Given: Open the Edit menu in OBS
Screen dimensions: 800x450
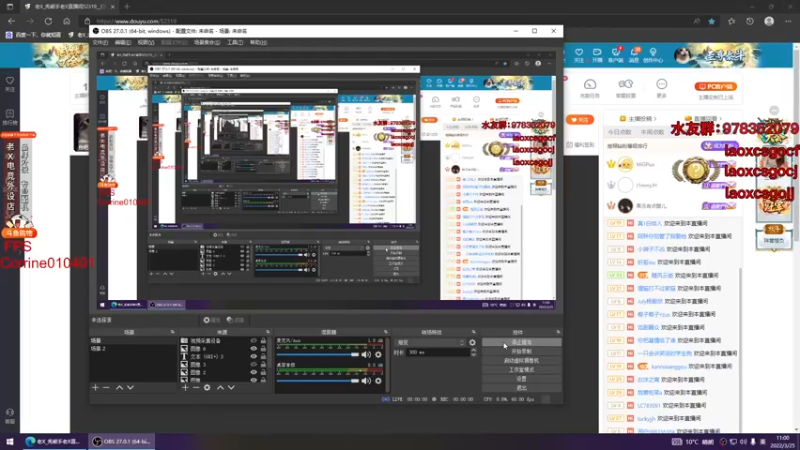Looking at the screenshot, I should (x=122, y=42).
